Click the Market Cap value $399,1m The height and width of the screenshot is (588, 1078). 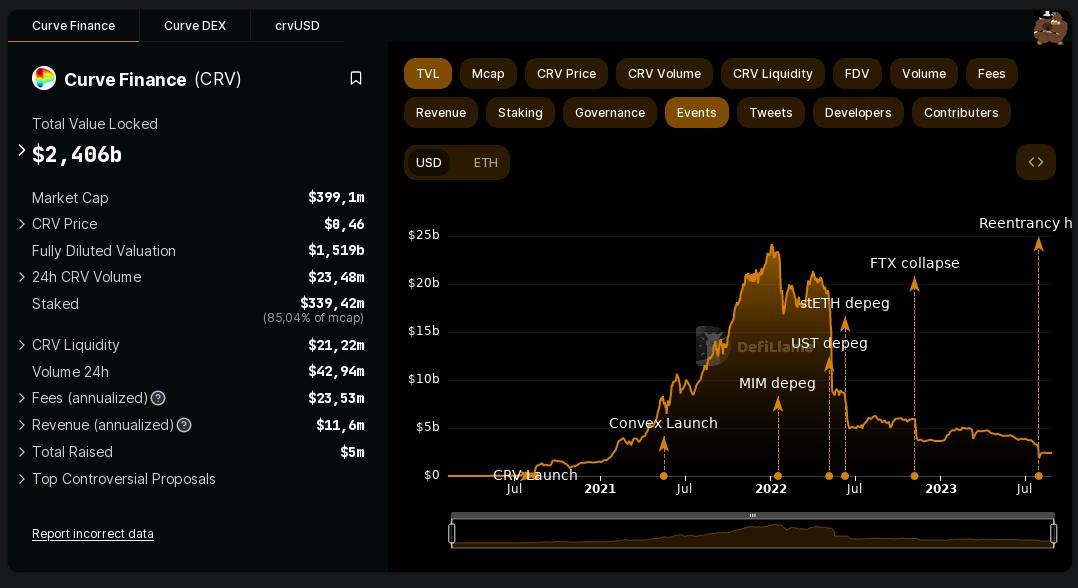tap(336, 197)
